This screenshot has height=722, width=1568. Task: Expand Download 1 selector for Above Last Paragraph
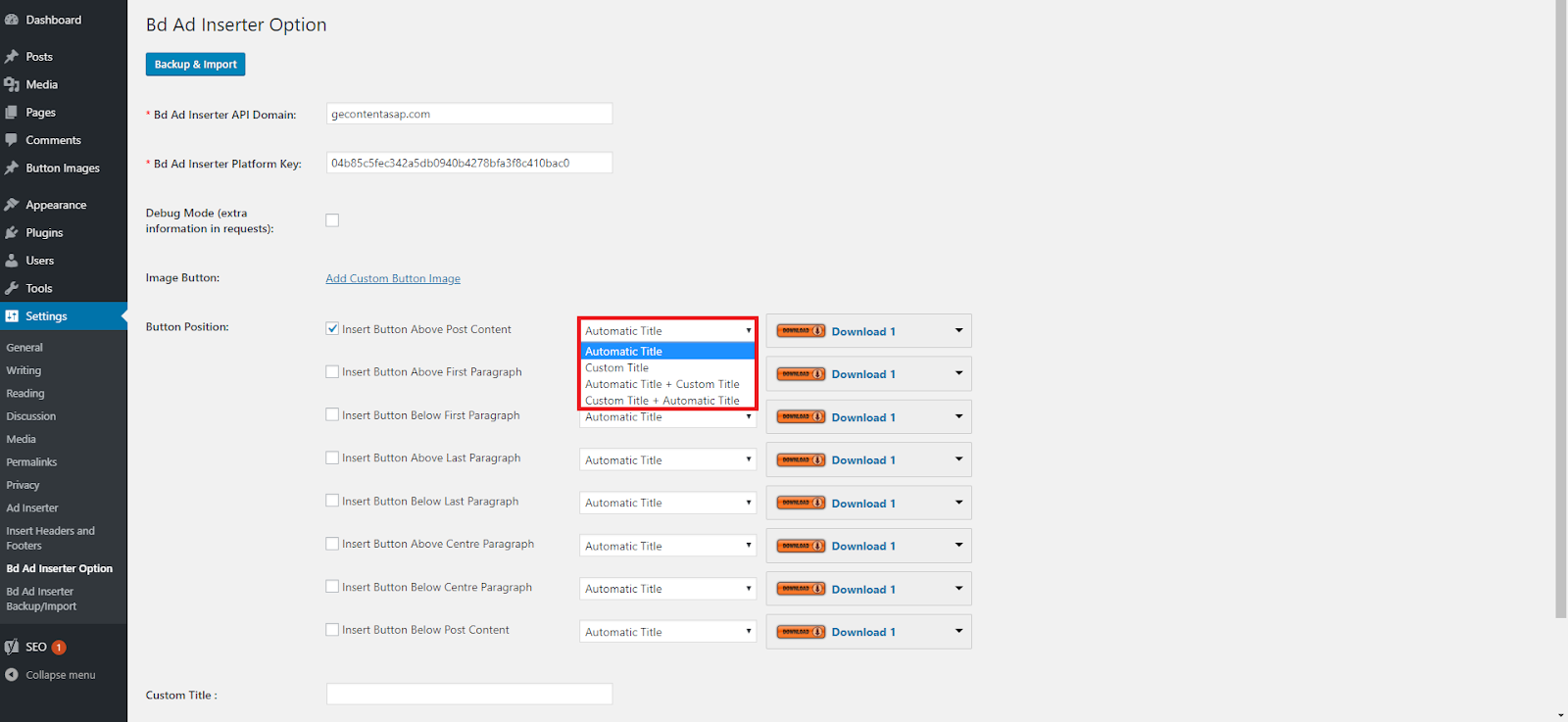pyautogui.click(x=868, y=459)
